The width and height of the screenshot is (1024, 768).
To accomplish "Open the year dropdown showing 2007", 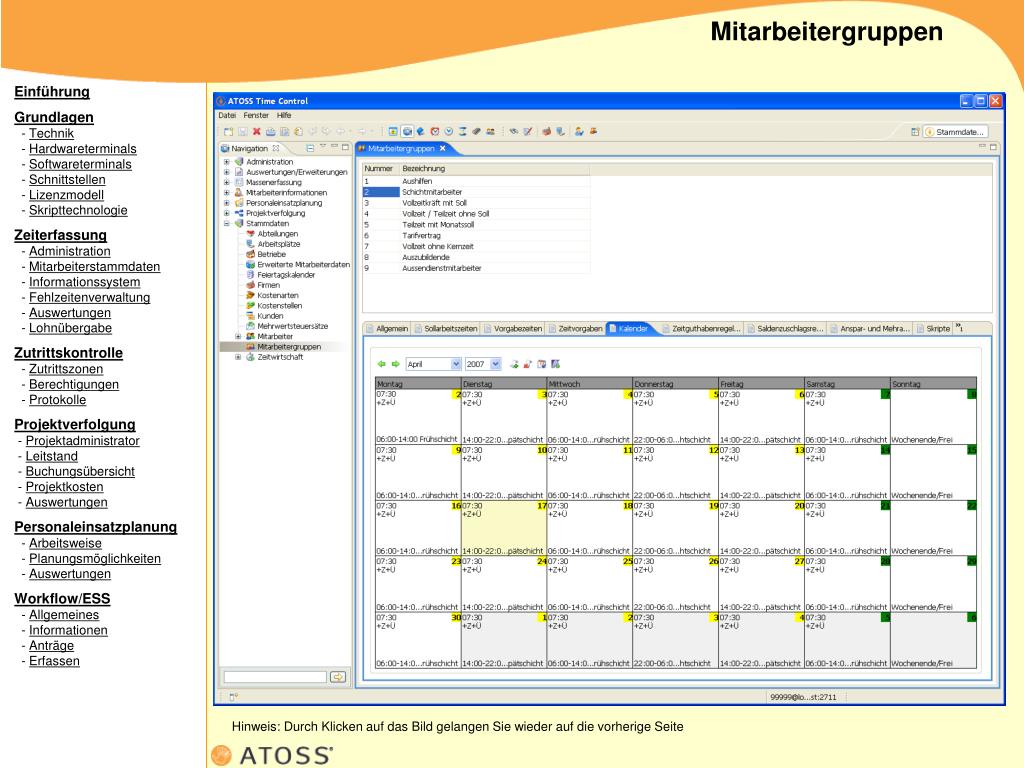I will [x=496, y=364].
